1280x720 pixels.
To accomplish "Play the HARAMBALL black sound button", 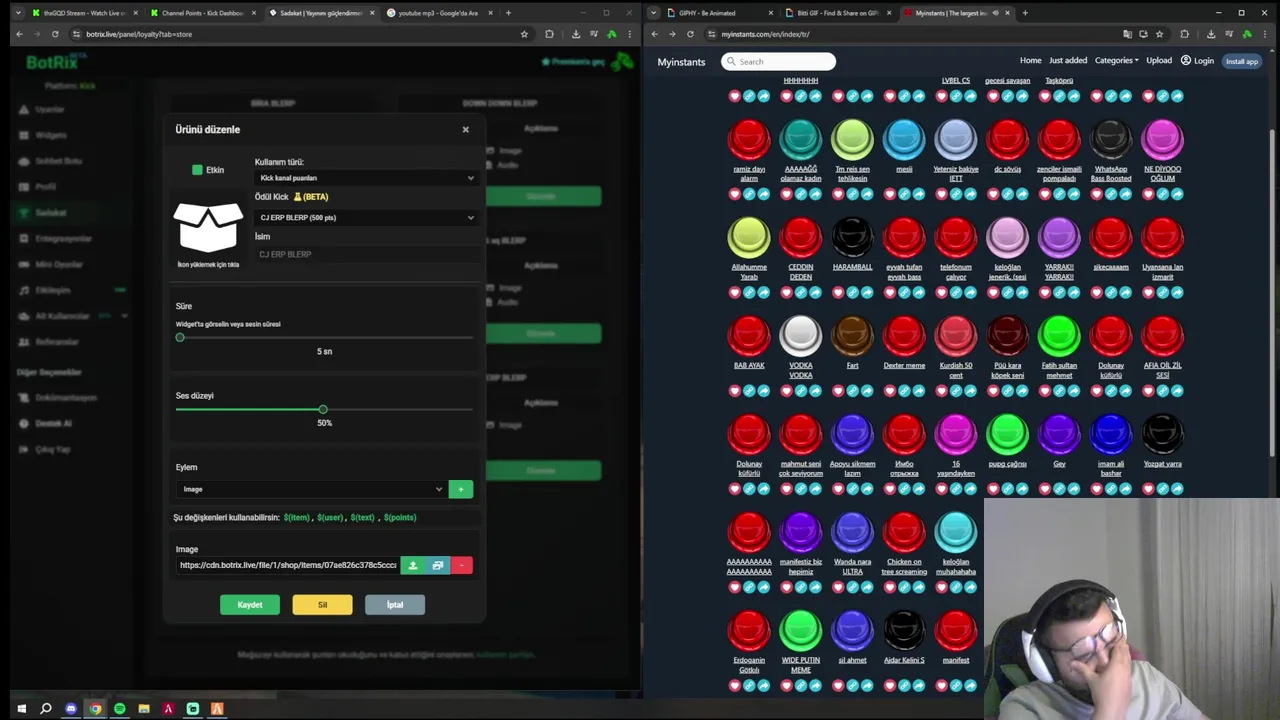I will pyautogui.click(x=852, y=238).
